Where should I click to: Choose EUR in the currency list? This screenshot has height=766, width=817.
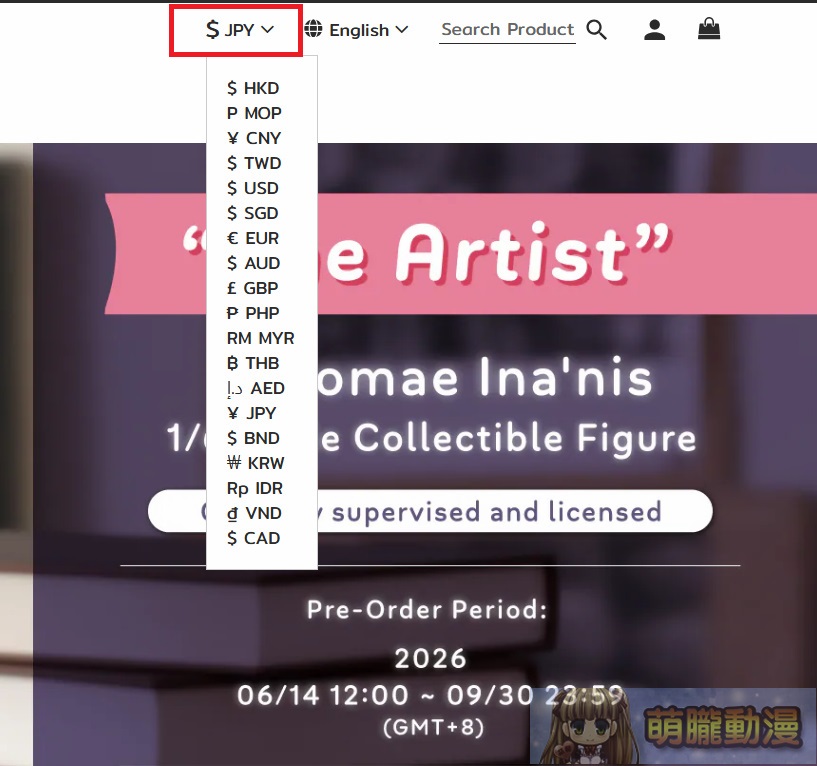tap(253, 238)
